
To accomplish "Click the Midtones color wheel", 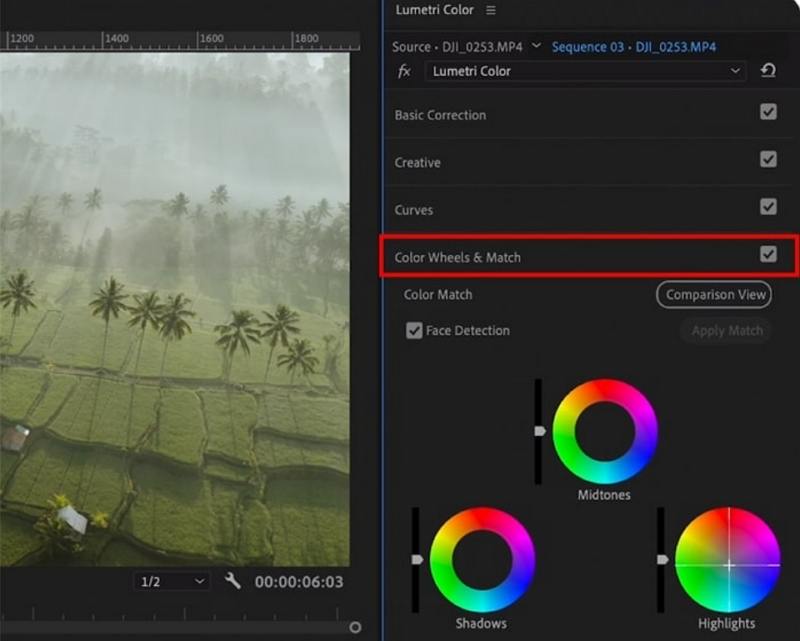I will click(605, 431).
